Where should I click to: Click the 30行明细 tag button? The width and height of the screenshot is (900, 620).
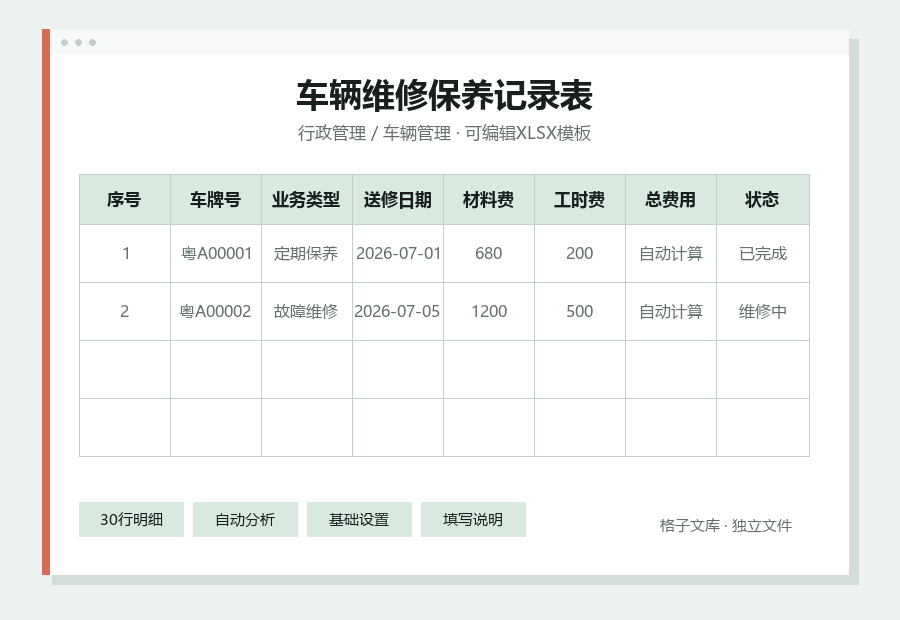point(131,520)
